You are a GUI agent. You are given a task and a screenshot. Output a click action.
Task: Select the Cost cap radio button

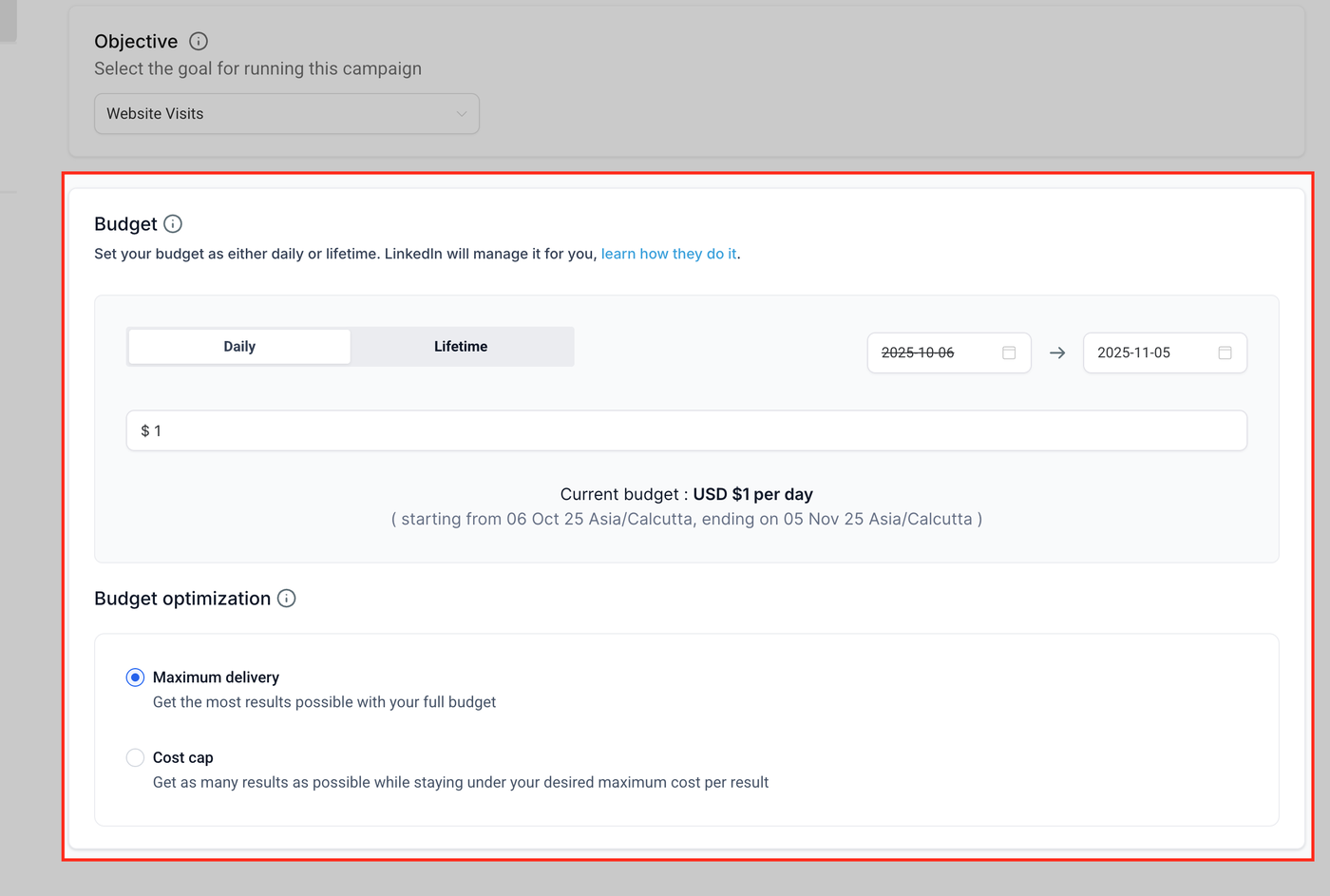pos(135,757)
